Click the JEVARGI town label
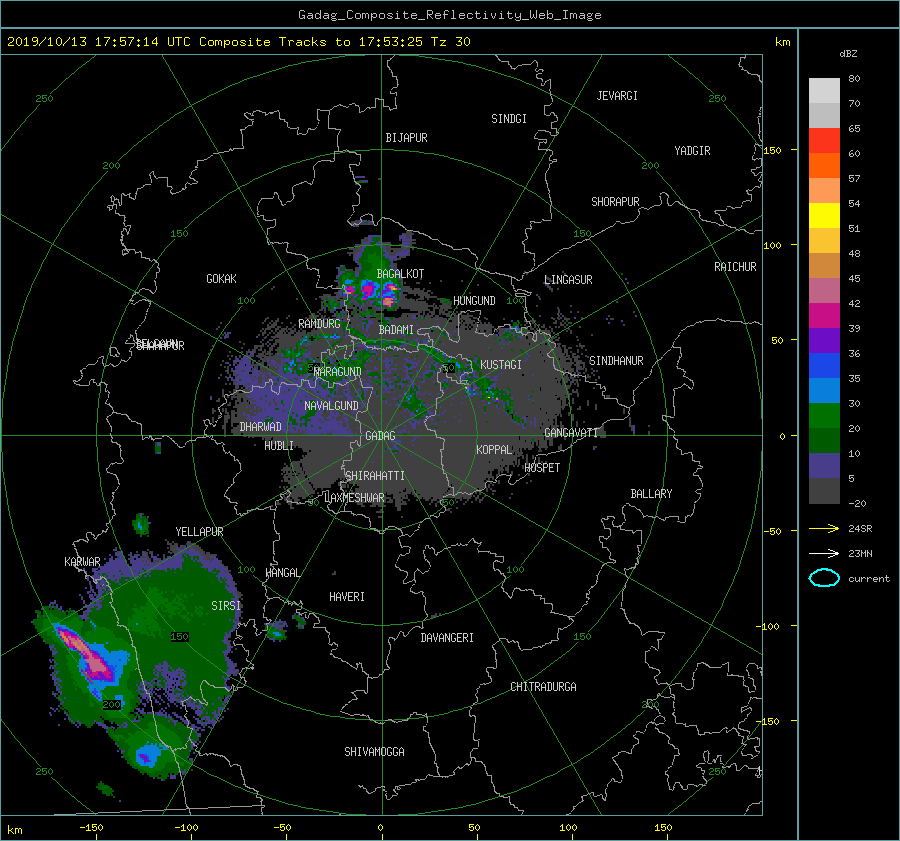 (x=617, y=96)
